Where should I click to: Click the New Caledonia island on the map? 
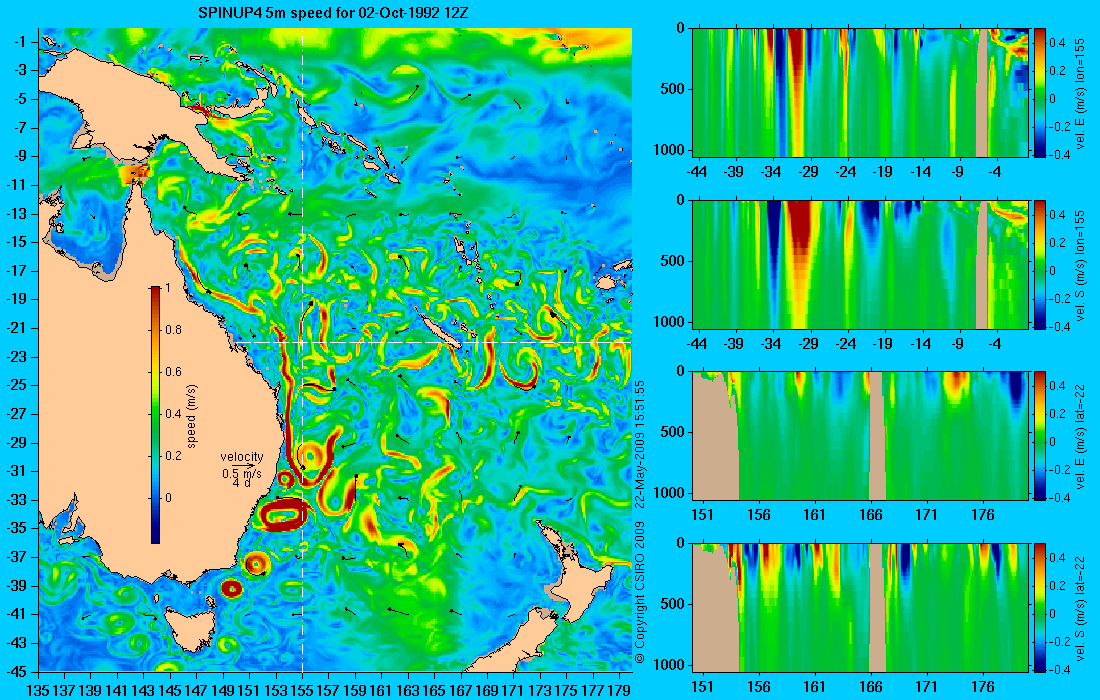tap(438, 329)
